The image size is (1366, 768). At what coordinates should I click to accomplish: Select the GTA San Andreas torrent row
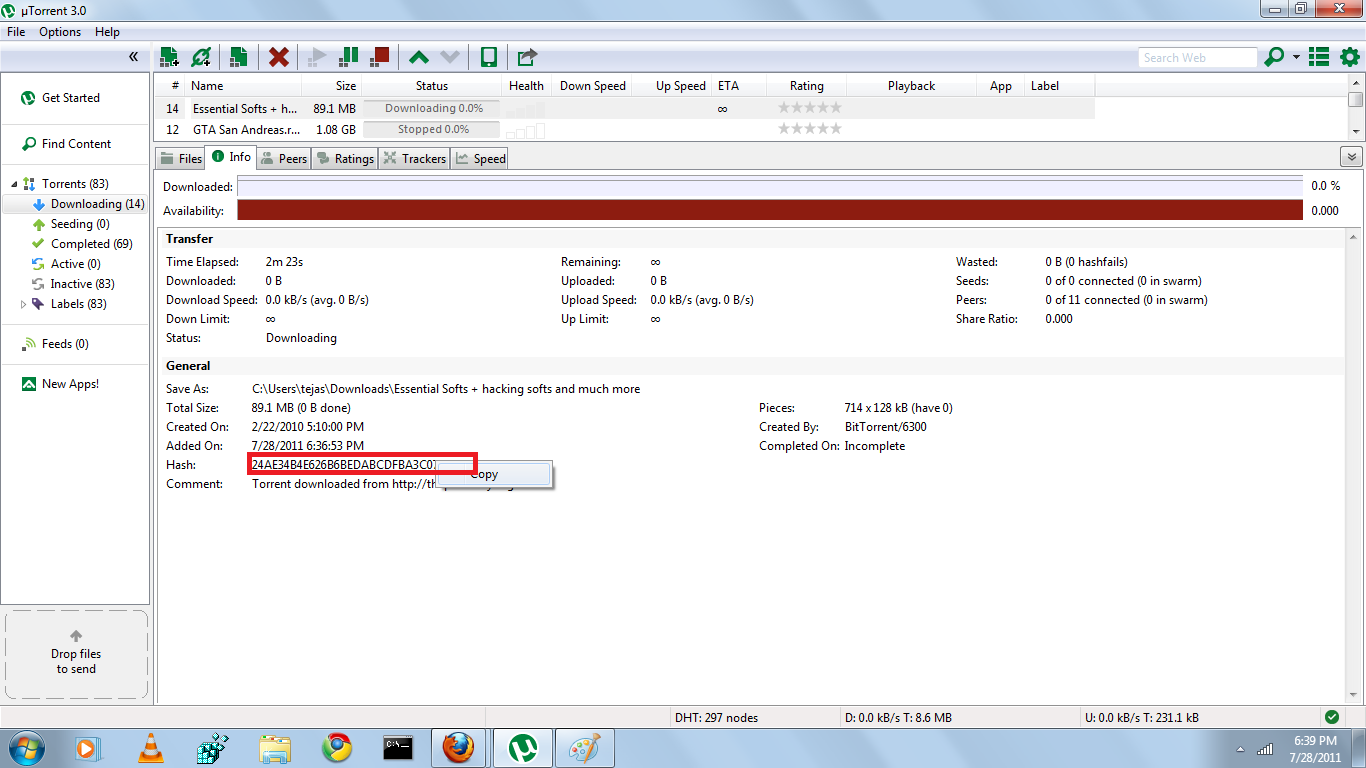(x=625, y=129)
